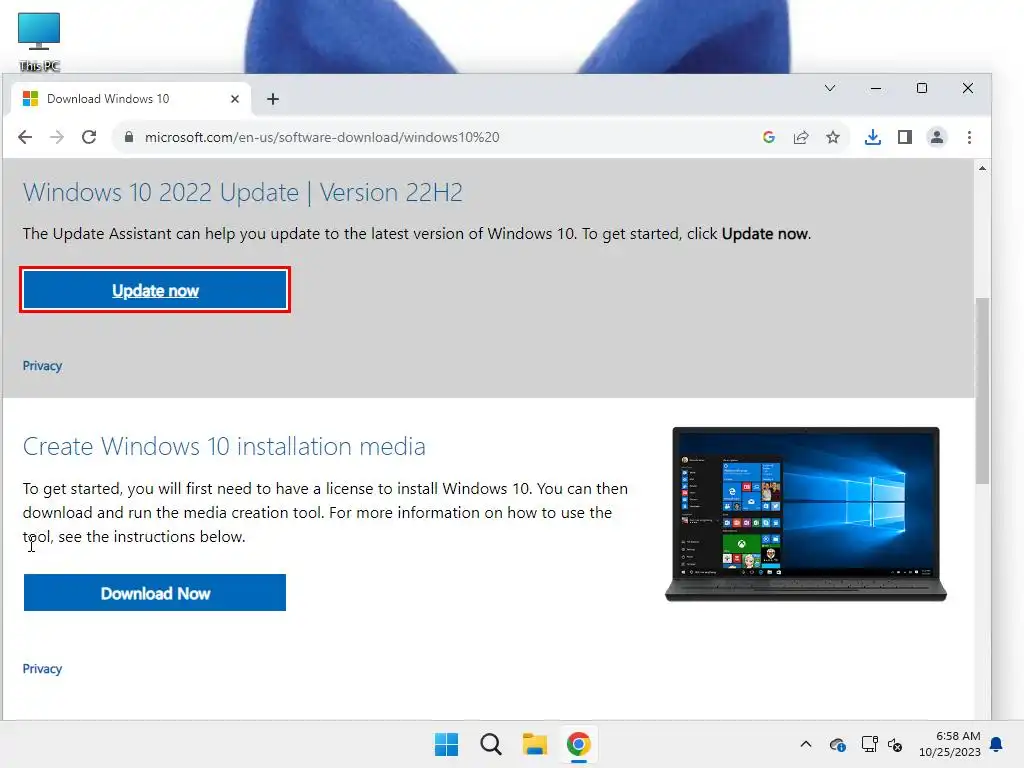Go back using the browser back arrow

coord(25,137)
